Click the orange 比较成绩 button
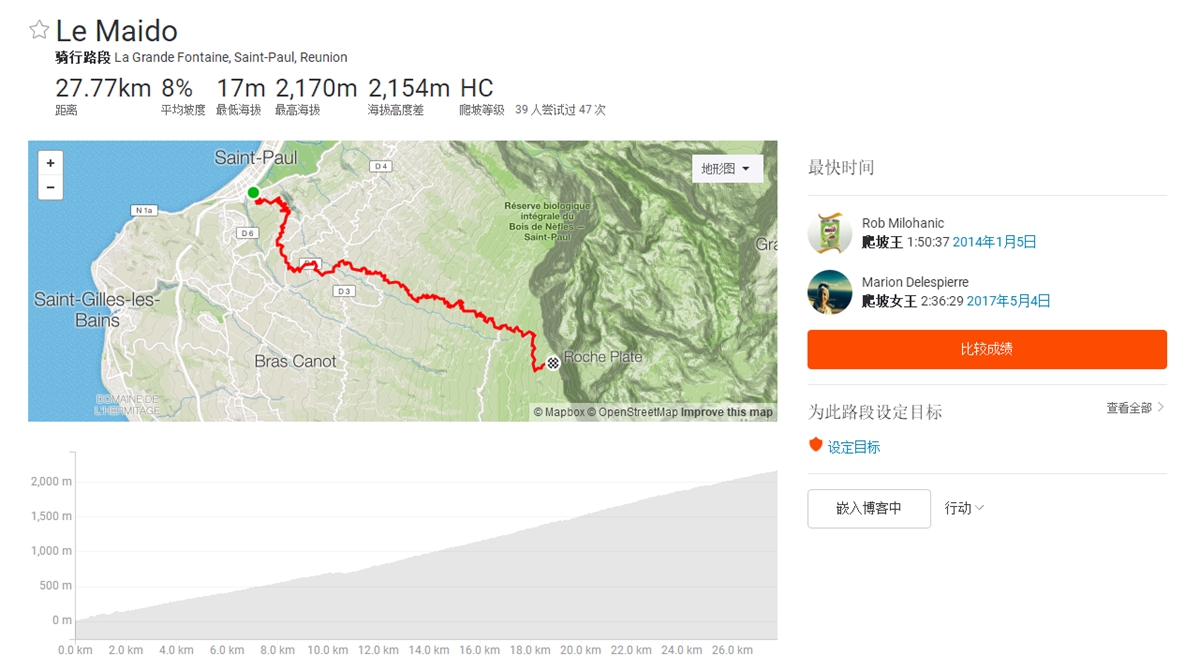 [x=987, y=349]
